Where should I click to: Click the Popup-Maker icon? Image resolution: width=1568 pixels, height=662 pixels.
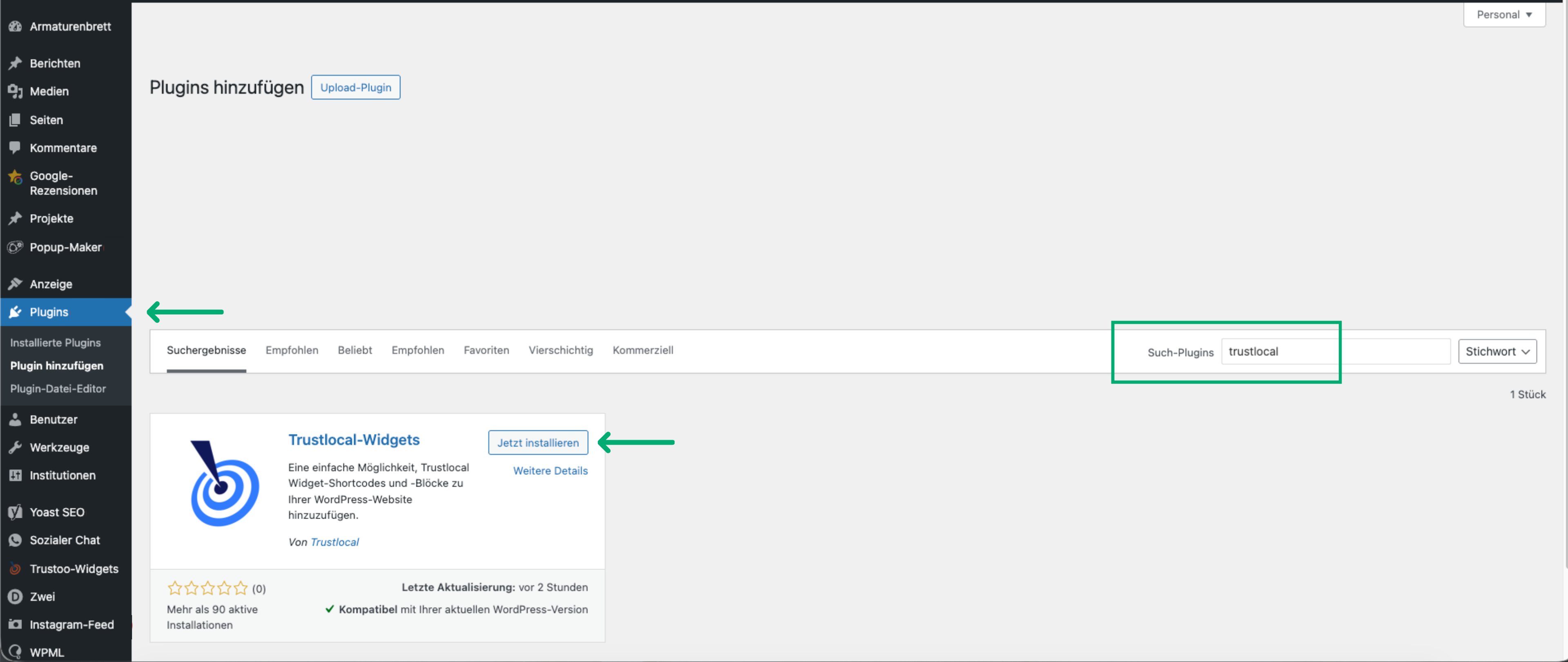[x=15, y=247]
